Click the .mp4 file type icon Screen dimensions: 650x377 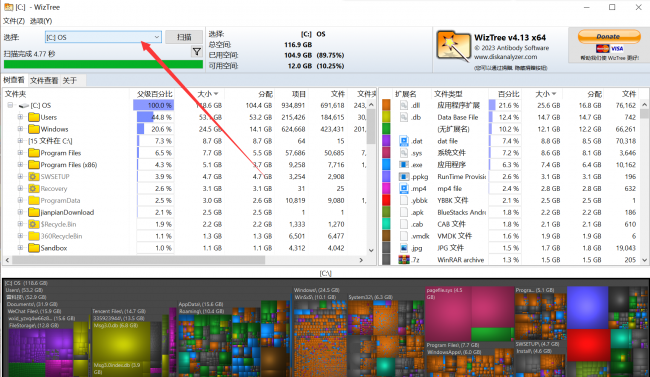tap(404, 189)
